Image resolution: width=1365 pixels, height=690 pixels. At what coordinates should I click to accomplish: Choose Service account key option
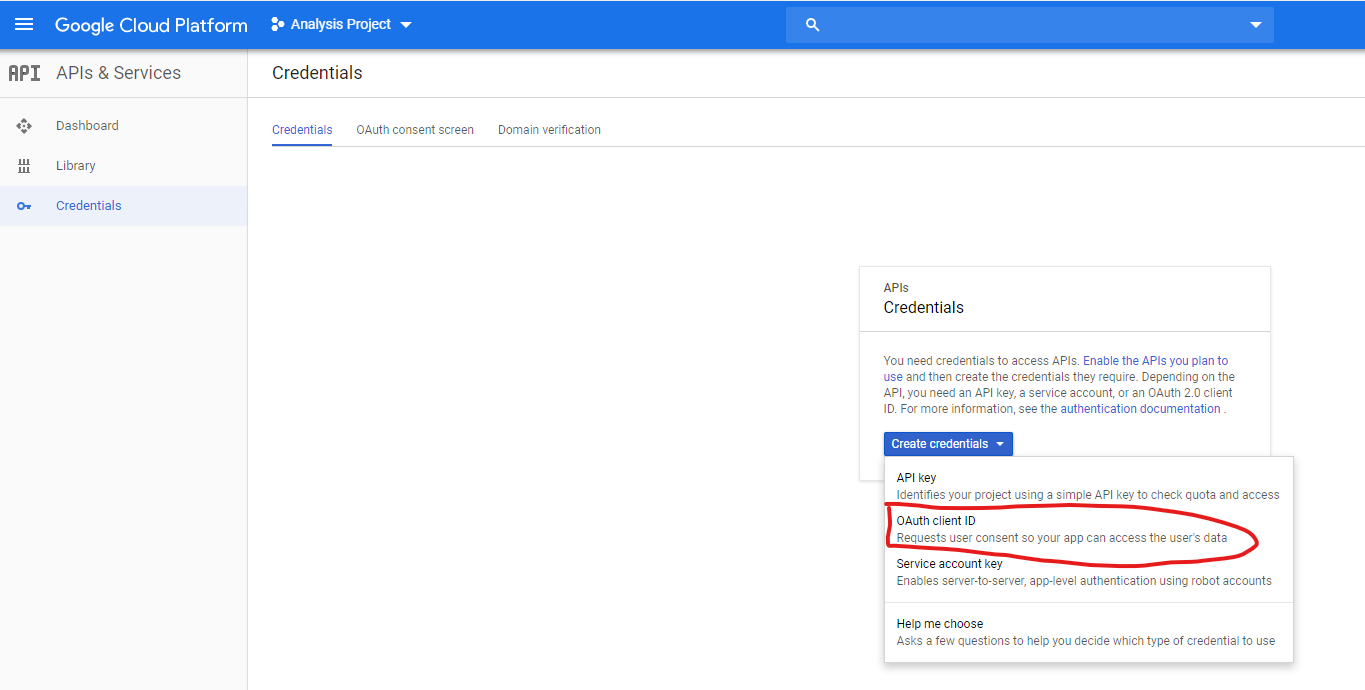(1089, 572)
